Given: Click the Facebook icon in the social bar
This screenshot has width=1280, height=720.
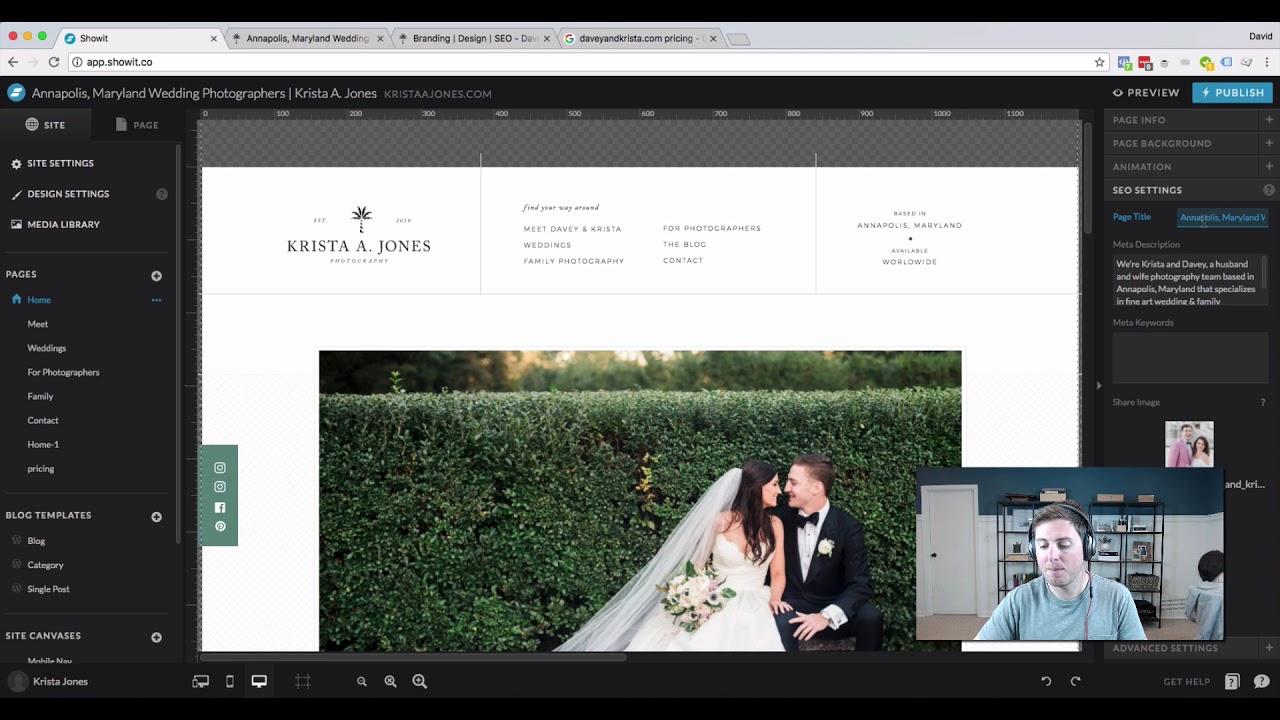Looking at the screenshot, I should pyautogui.click(x=220, y=507).
